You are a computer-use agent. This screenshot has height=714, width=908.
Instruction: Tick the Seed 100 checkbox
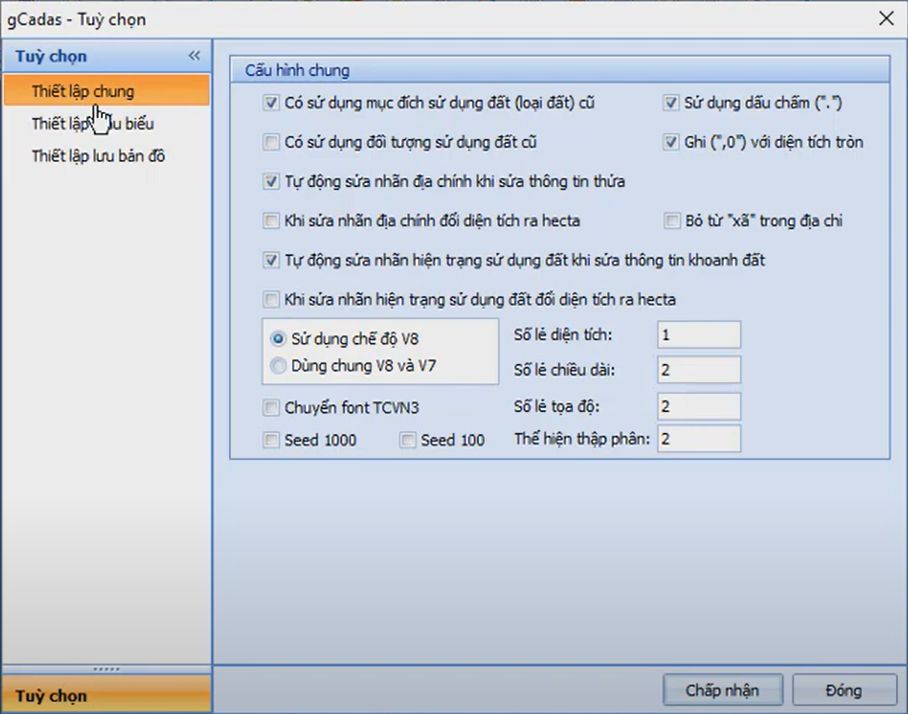point(407,440)
